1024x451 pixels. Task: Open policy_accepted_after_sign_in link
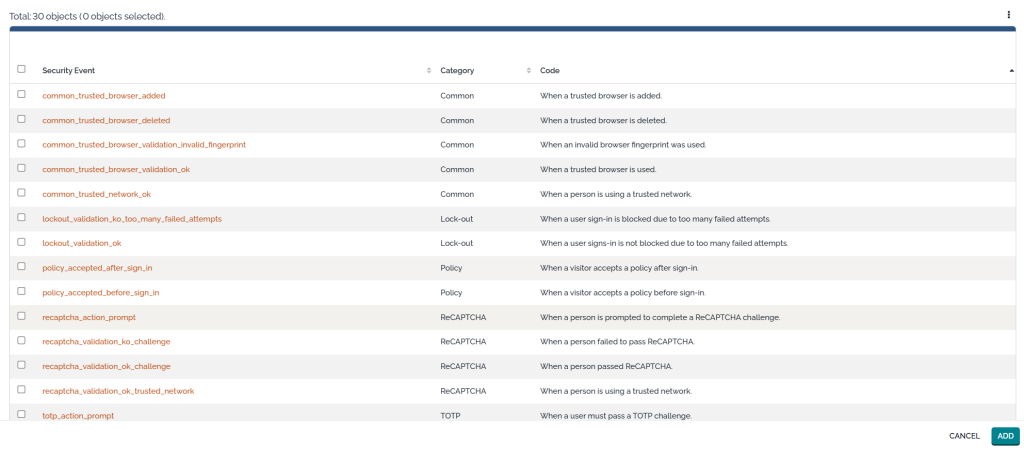click(x=97, y=268)
